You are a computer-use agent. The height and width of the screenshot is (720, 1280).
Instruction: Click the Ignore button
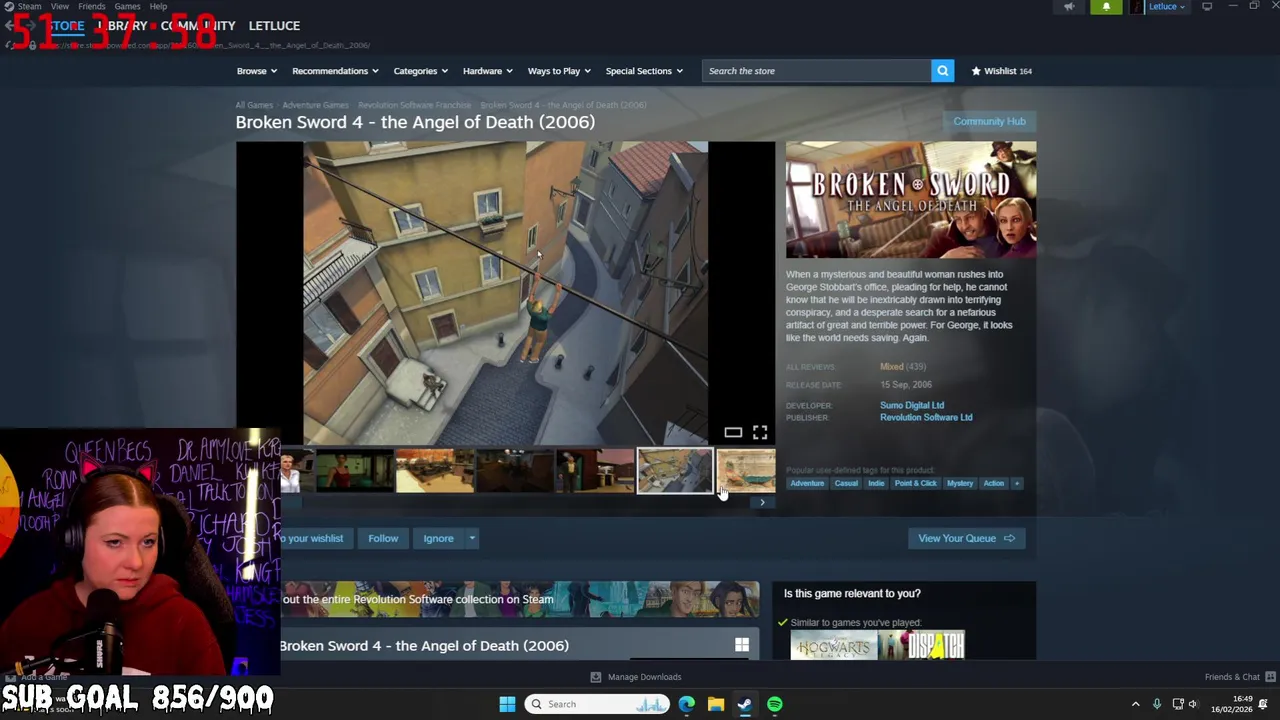pos(438,538)
